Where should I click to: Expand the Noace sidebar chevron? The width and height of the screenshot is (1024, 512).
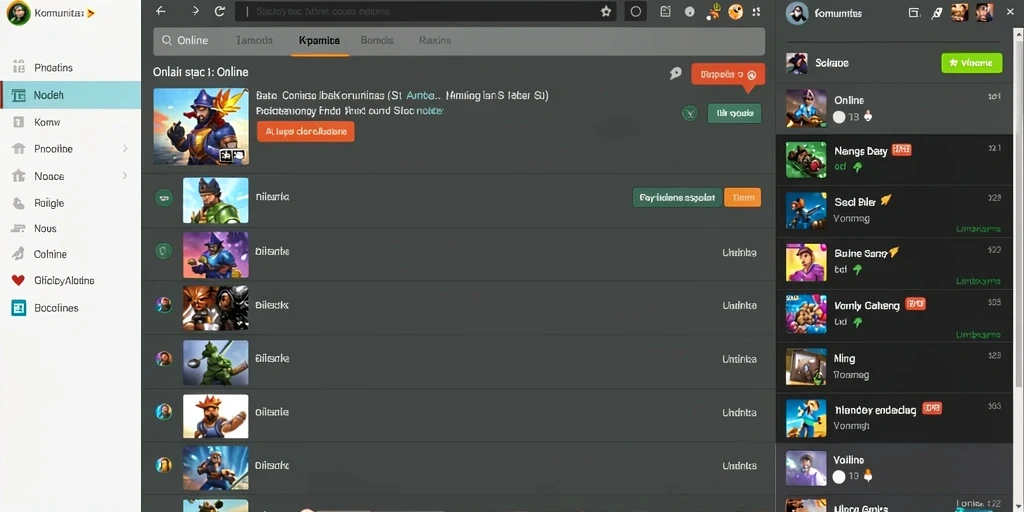pos(125,176)
